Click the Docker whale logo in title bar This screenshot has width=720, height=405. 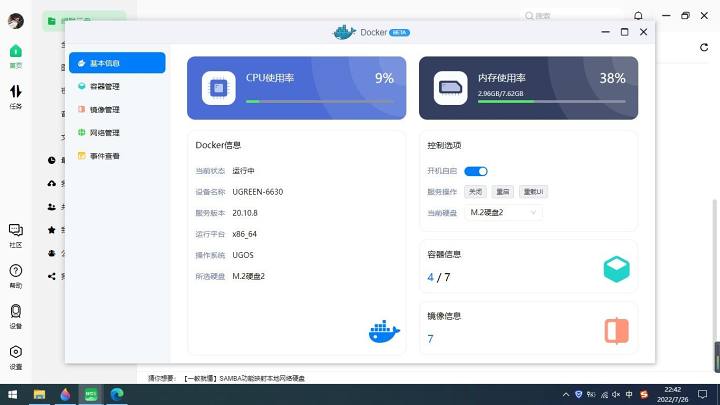tap(344, 32)
